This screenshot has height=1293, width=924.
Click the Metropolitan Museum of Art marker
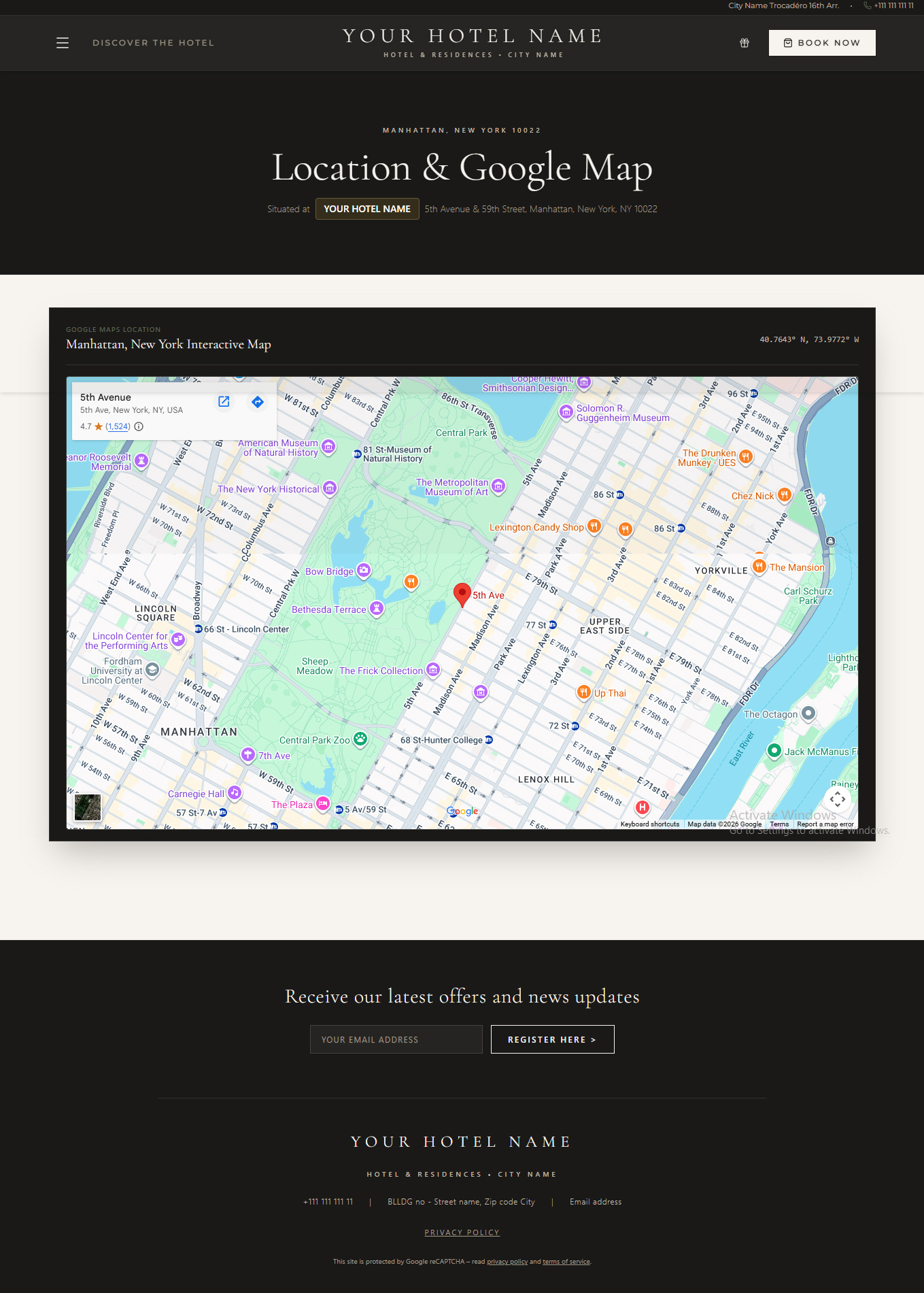pos(498,486)
